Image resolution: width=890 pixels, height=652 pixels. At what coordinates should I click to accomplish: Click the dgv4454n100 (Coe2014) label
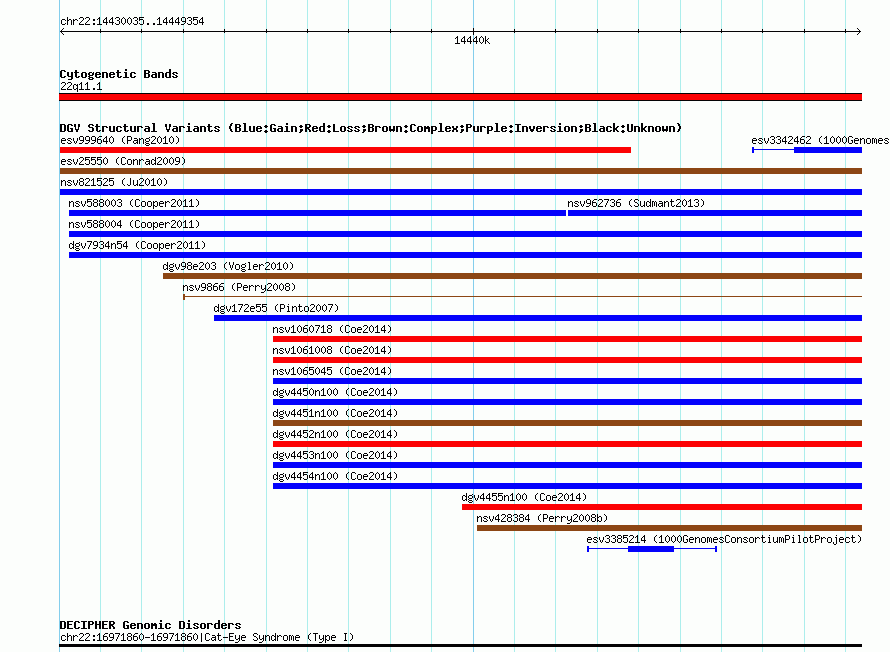click(335, 476)
